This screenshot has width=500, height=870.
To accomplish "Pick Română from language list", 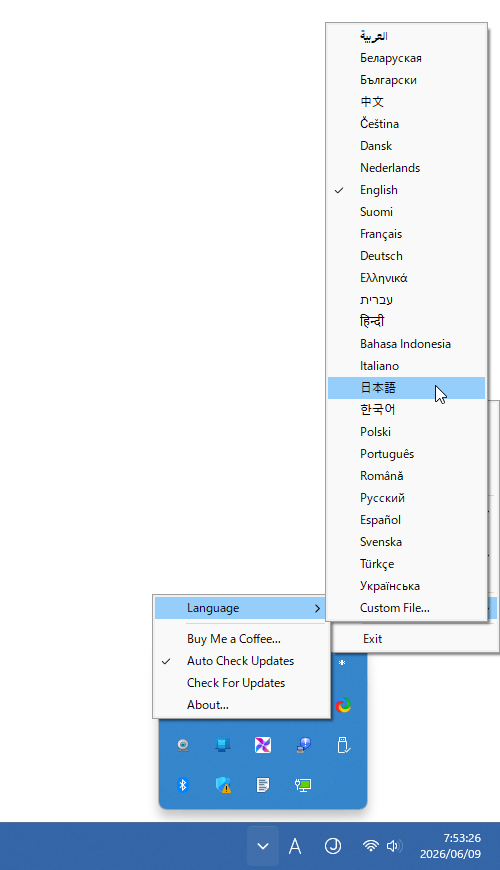I will (406, 476).
